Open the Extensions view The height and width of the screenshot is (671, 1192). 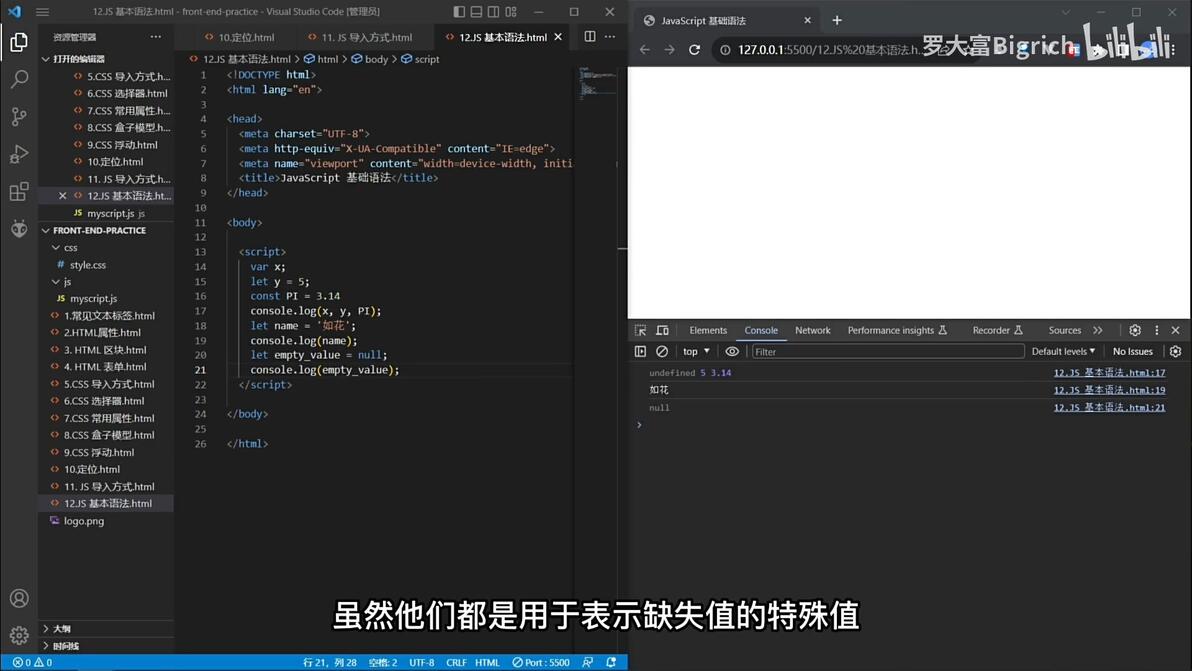click(x=19, y=191)
